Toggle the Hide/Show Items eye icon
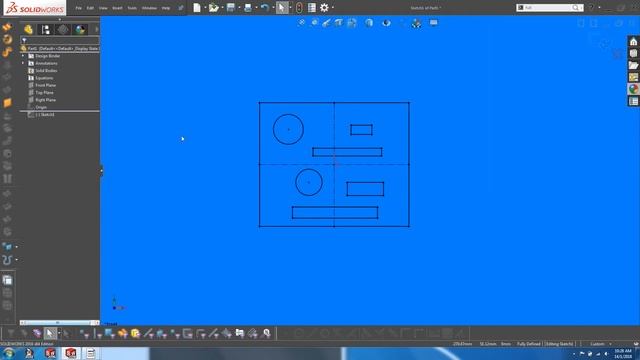640x360 pixels. click(x=386, y=23)
